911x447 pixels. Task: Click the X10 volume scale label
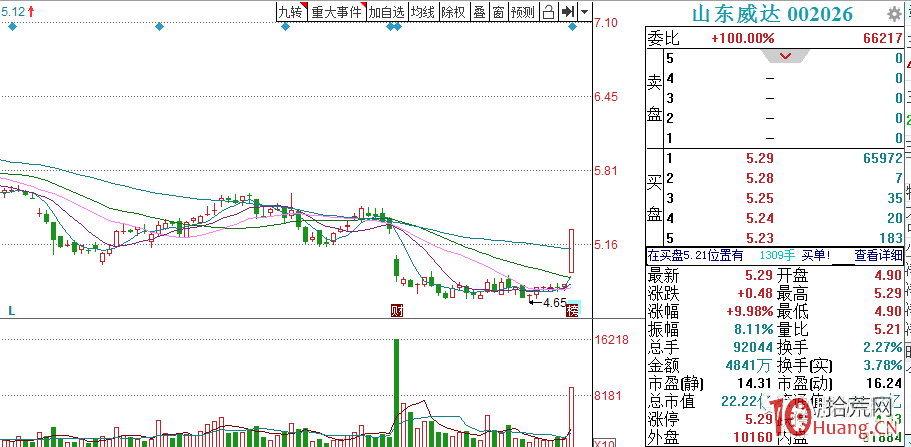click(x=603, y=443)
